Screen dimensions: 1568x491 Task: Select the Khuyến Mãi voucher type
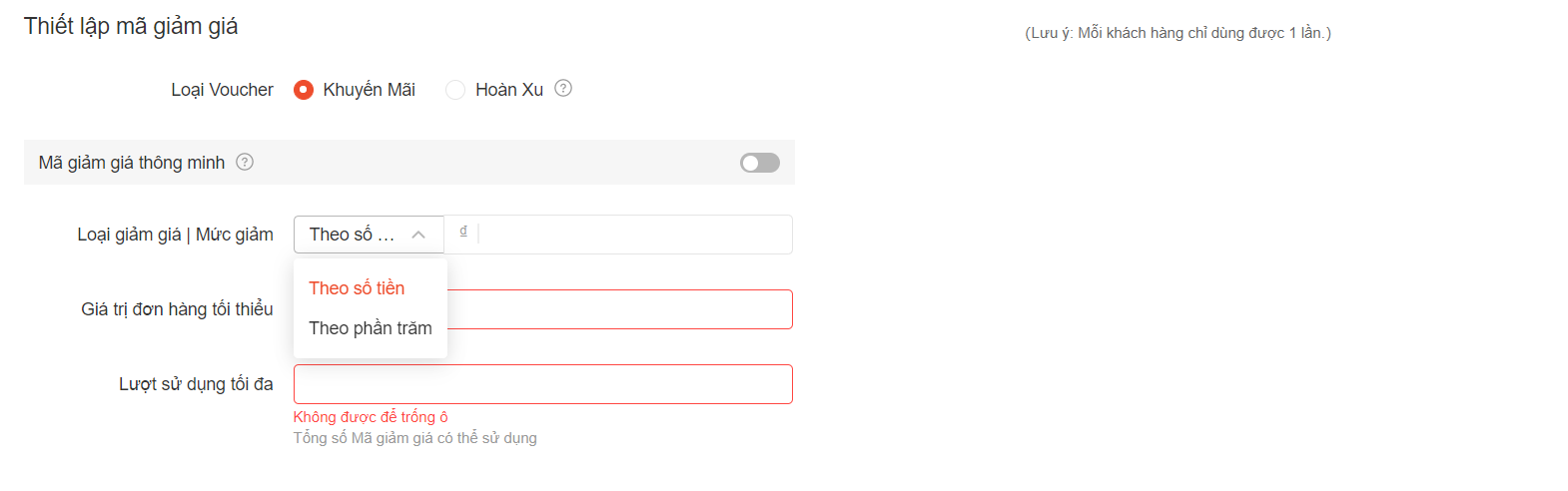(304, 90)
